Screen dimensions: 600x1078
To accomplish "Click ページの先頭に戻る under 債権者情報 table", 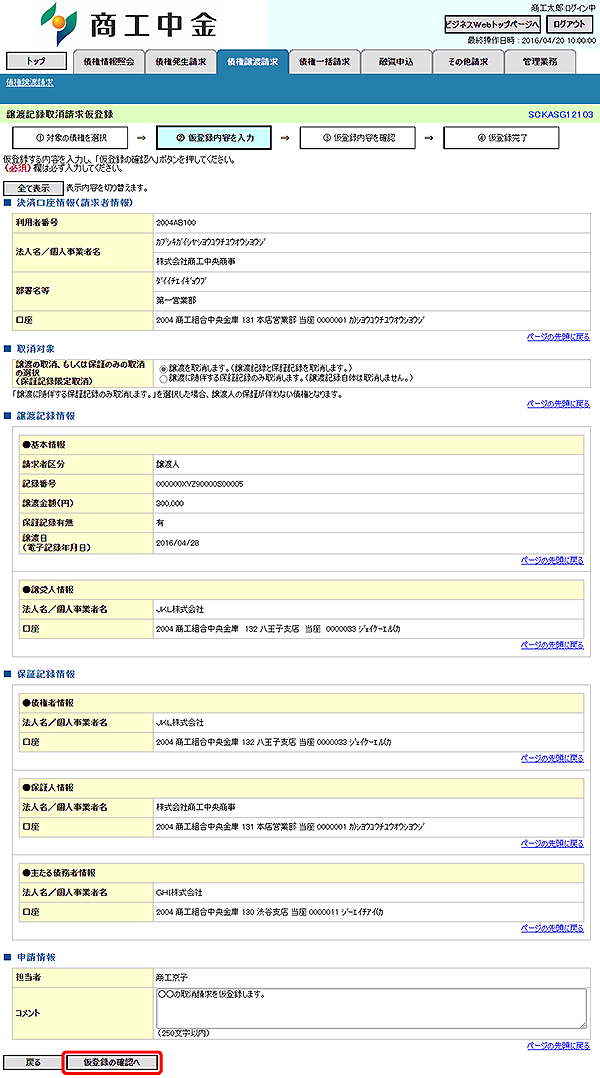I will coord(553,758).
